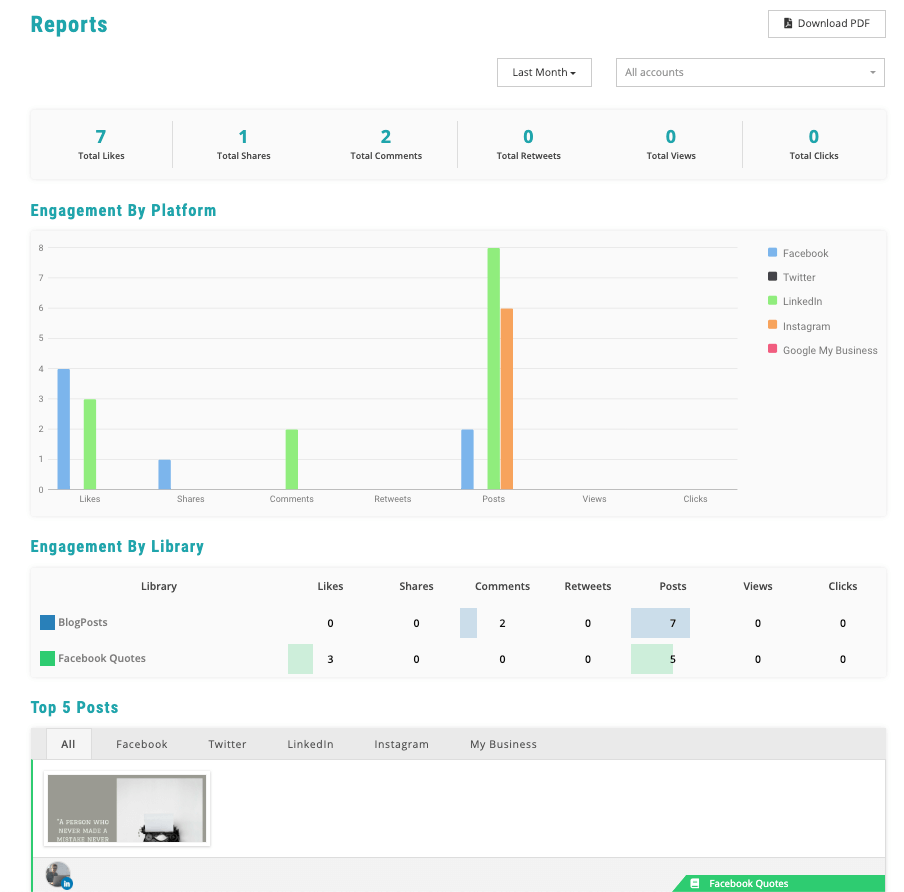Viewport: 904px width, 892px height.
Task: Select the LinkedIn tab in Top 5 Posts
Action: [x=310, y=744]
